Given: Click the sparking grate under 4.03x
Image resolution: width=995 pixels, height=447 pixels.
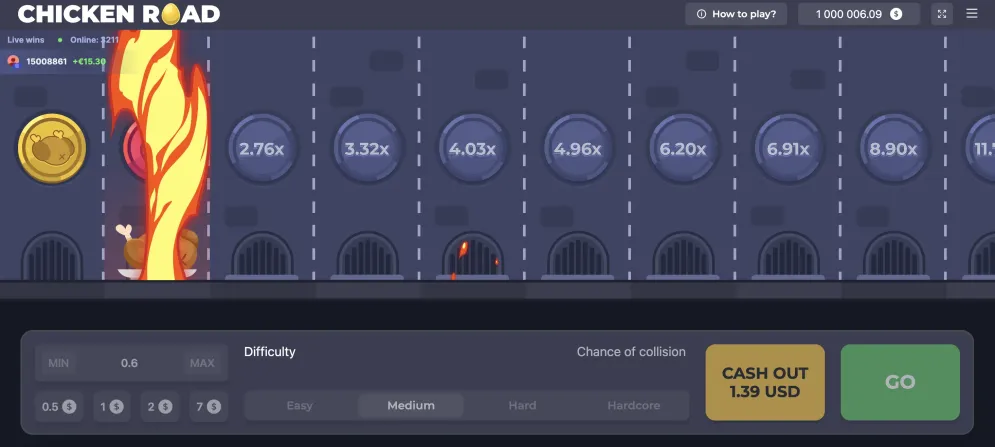Looking at the screenshot, I should tap(472, 256).
